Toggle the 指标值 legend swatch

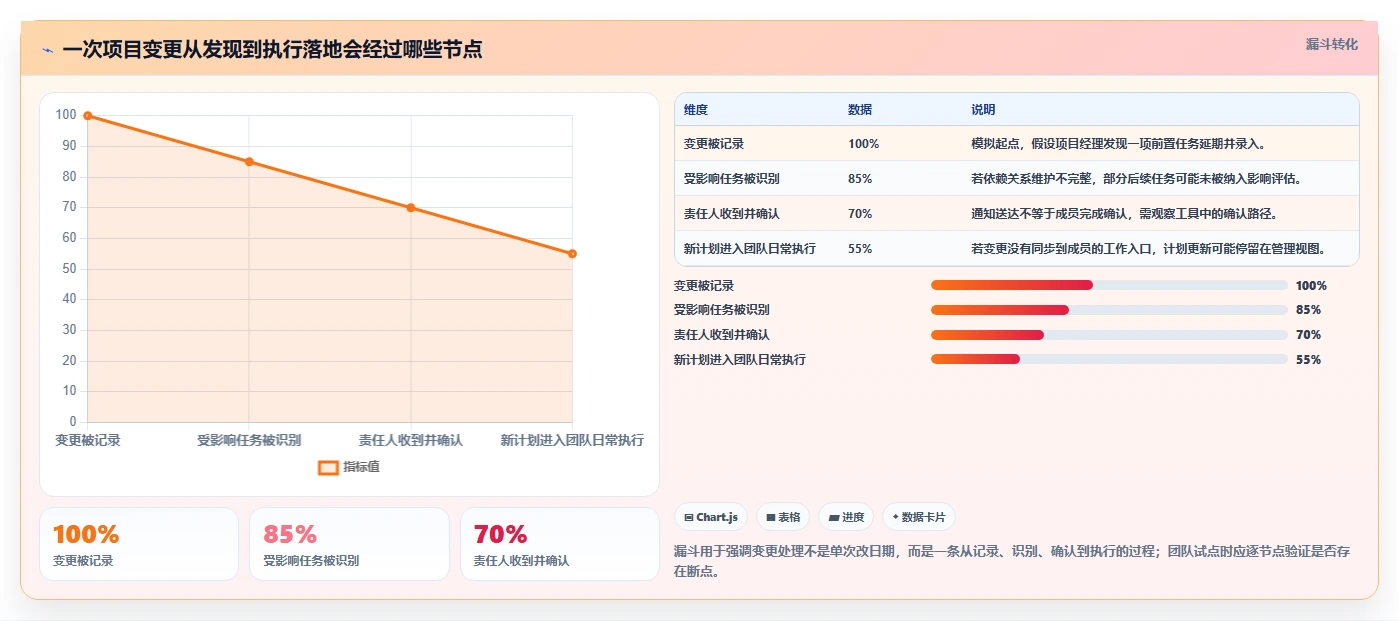328,467
